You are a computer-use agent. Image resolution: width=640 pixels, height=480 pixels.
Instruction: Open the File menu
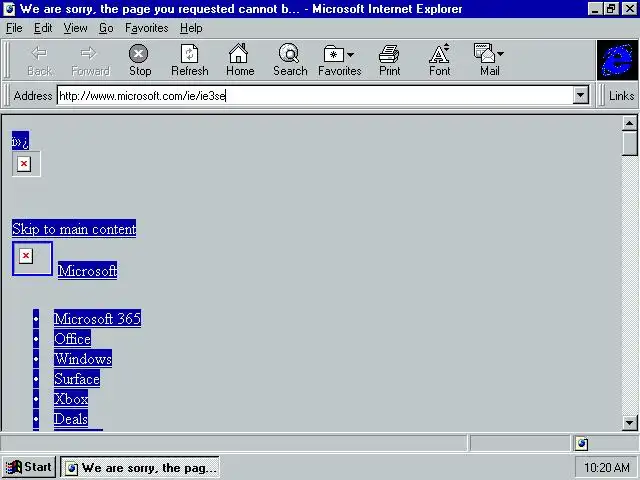(14, 28)
